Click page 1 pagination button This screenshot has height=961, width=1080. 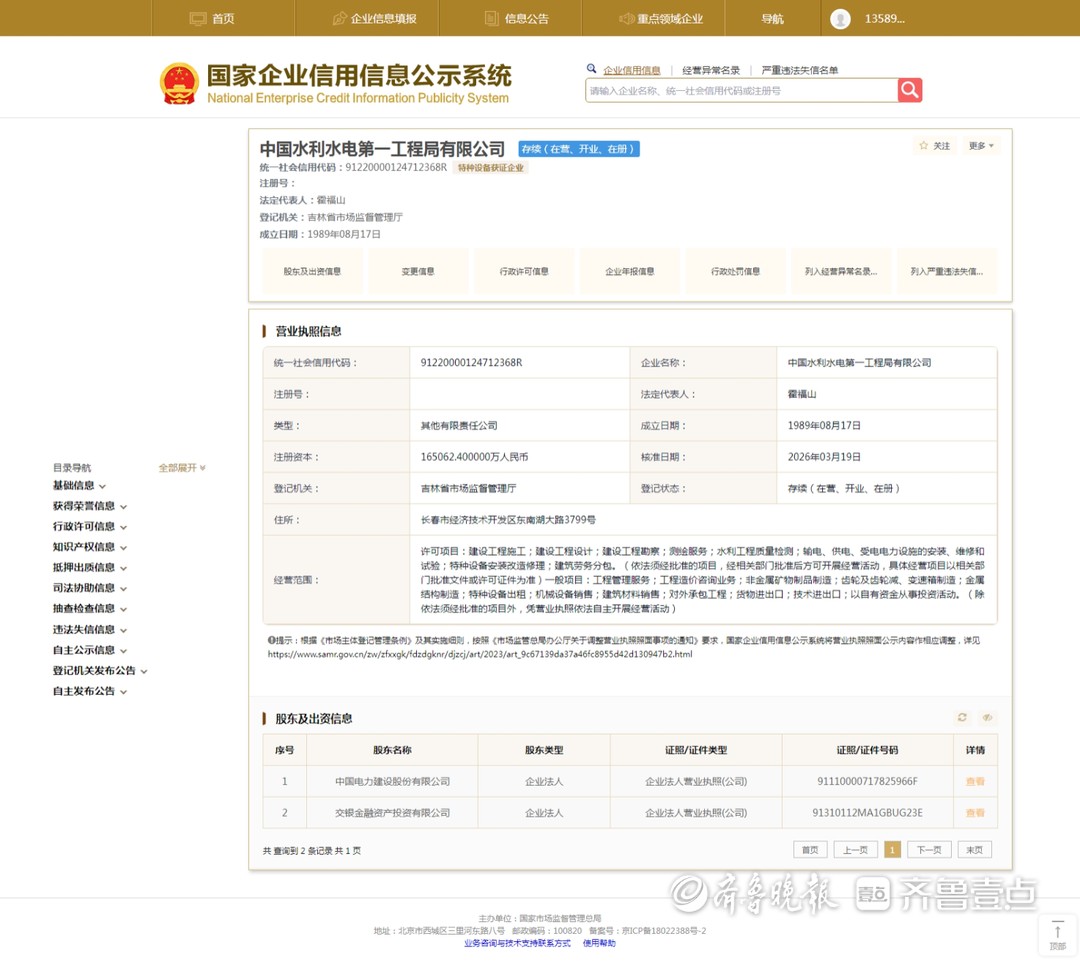[x=892, y=849]
